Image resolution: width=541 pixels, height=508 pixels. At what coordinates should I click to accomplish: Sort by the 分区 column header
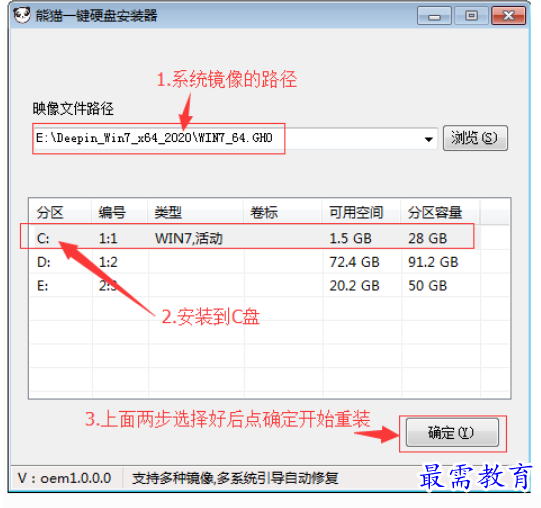click(60, 212)
